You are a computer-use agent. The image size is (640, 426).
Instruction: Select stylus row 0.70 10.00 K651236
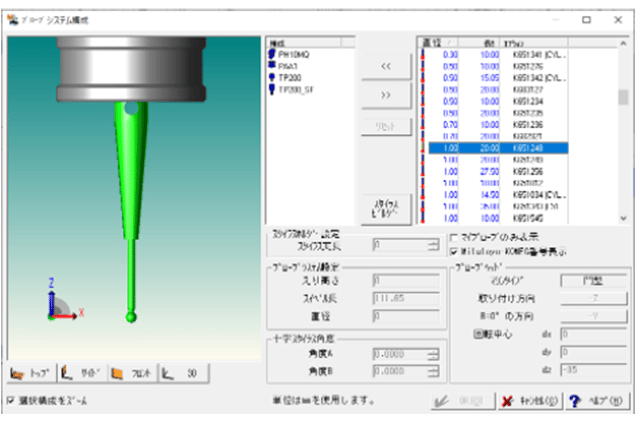(x=493, y=124)
